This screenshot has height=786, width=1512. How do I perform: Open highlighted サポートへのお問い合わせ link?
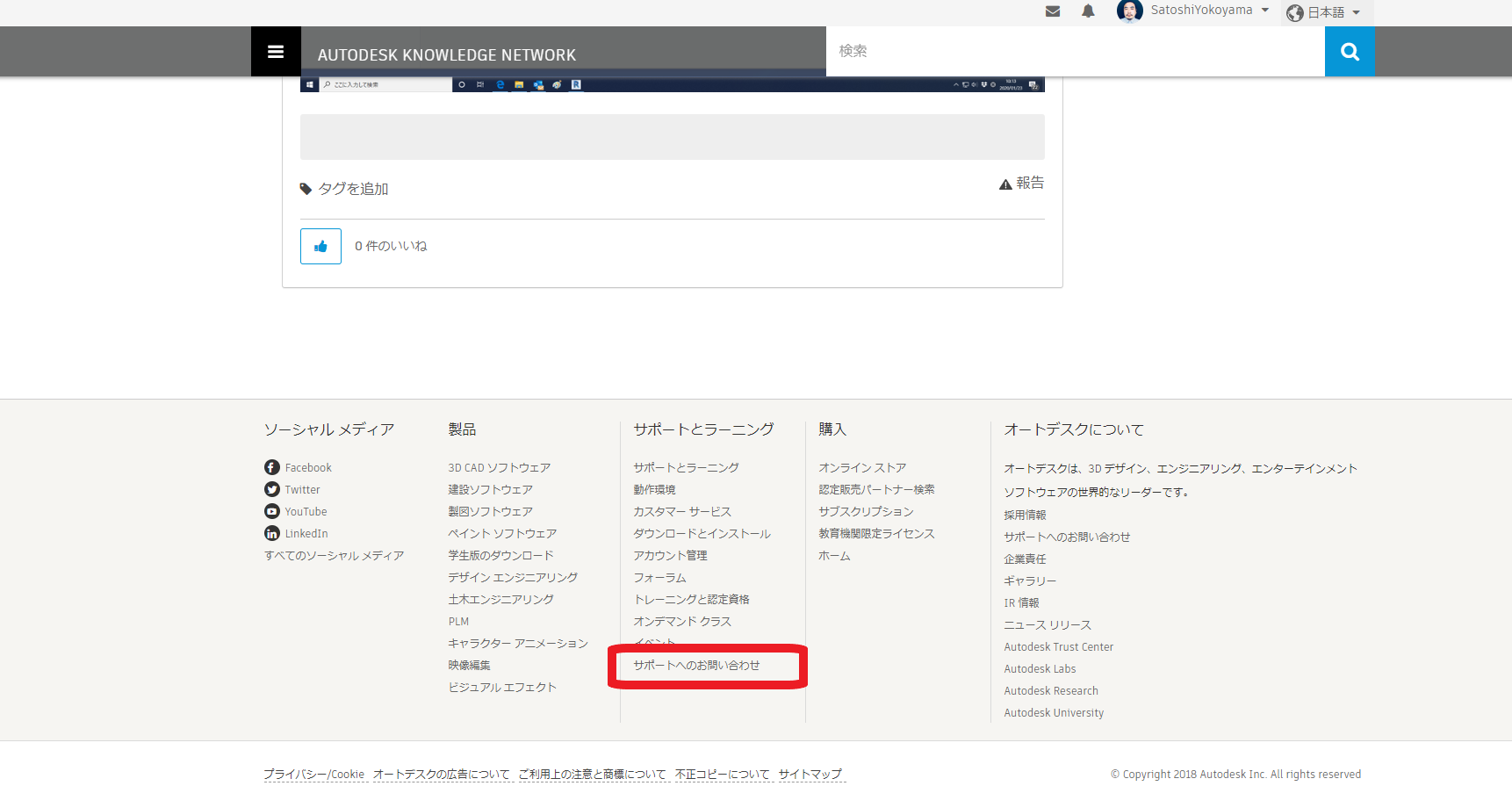click(697, 666)
